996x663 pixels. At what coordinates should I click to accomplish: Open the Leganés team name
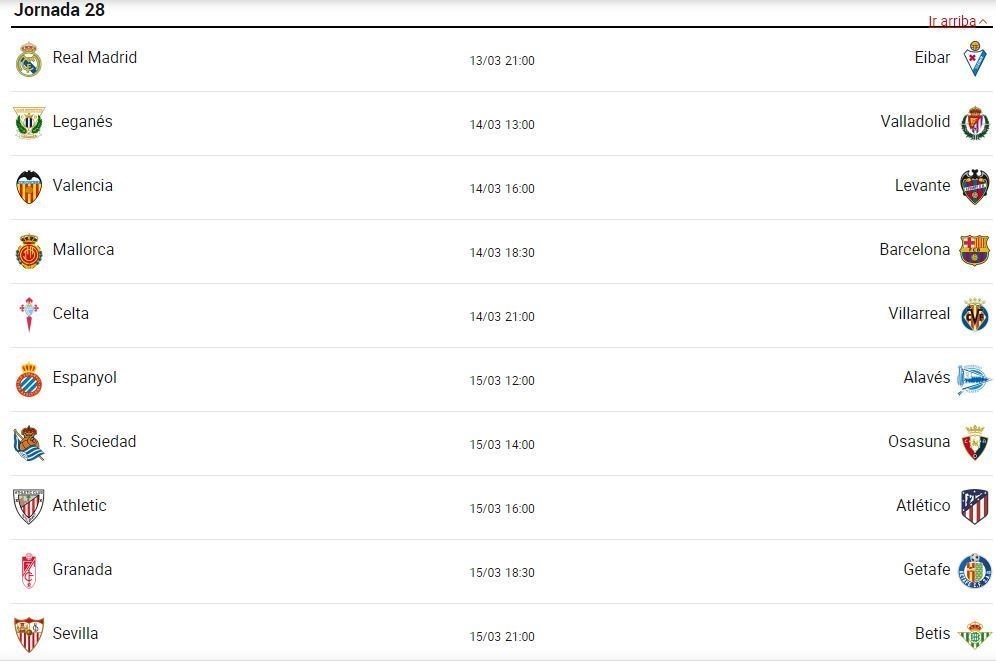coord(83,121)
